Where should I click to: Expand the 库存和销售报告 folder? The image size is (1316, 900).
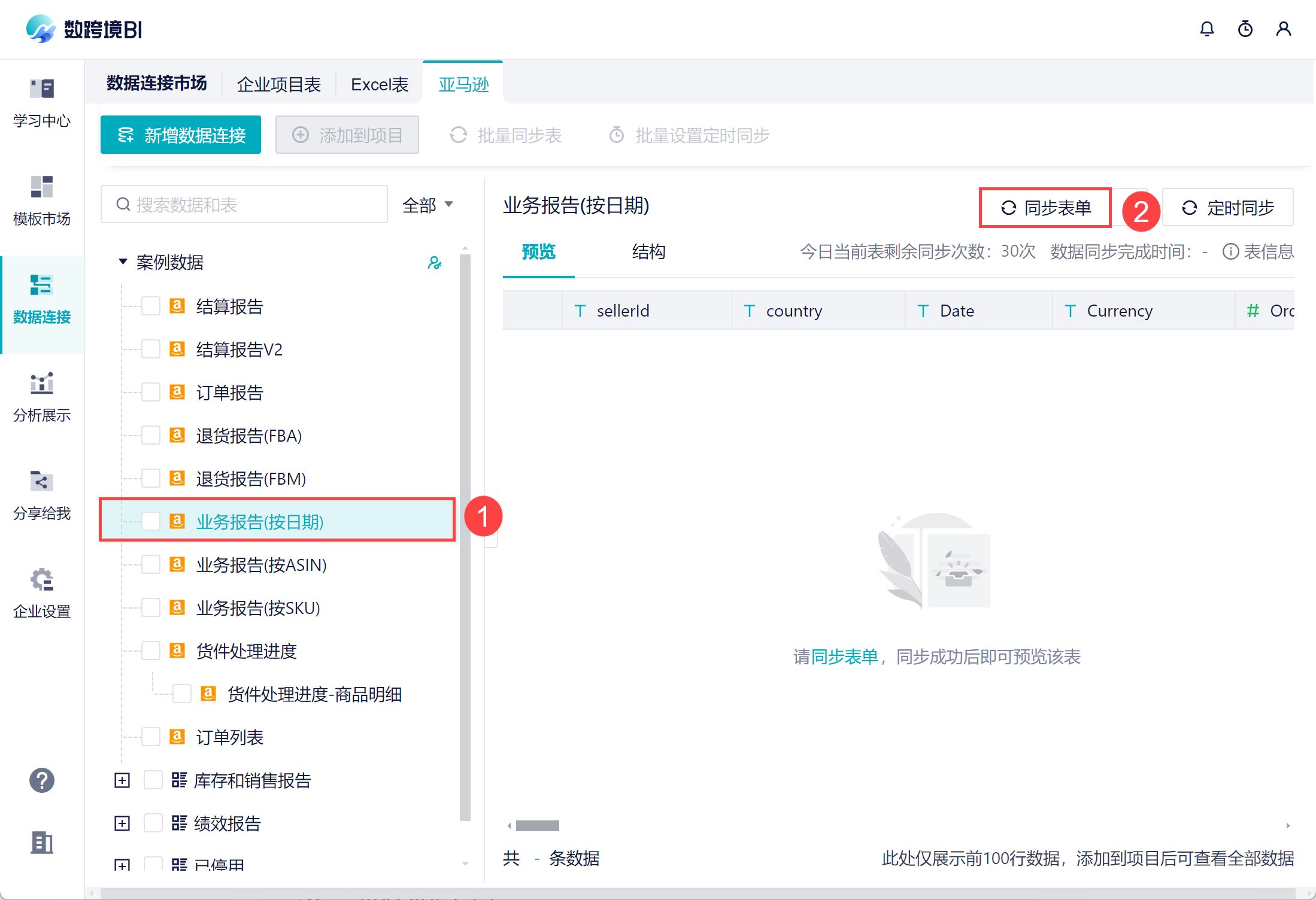(122, 780)
